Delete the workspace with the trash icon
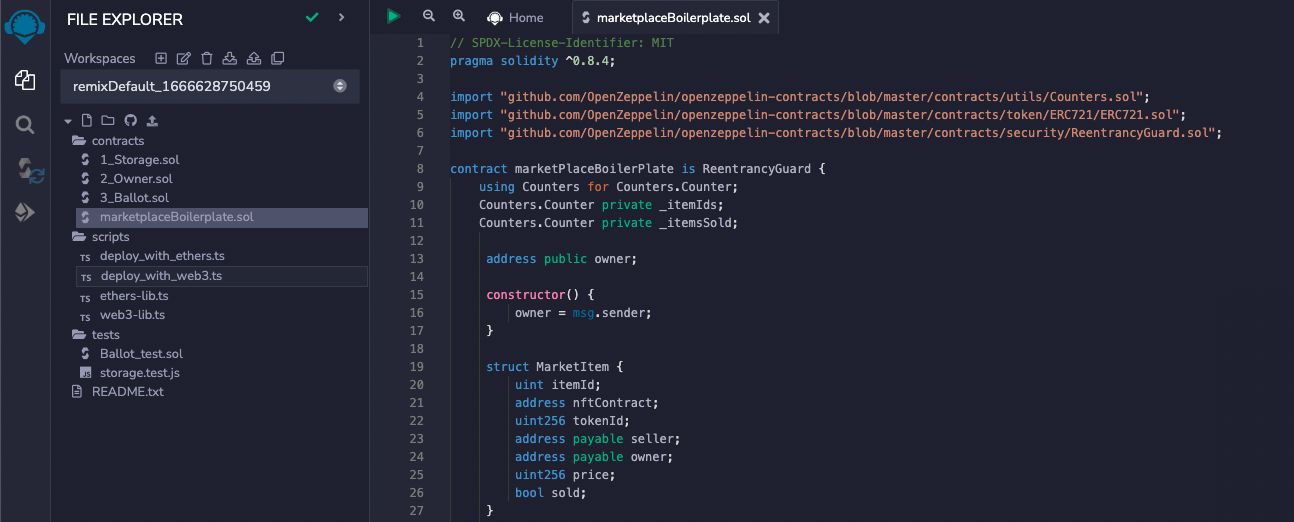 click(207, 59)
